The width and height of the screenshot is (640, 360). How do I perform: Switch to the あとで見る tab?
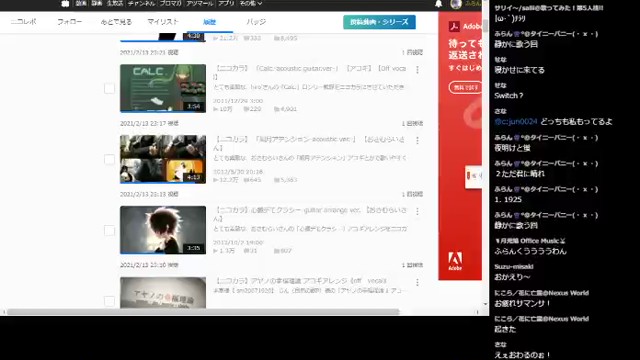coord(116,22)
